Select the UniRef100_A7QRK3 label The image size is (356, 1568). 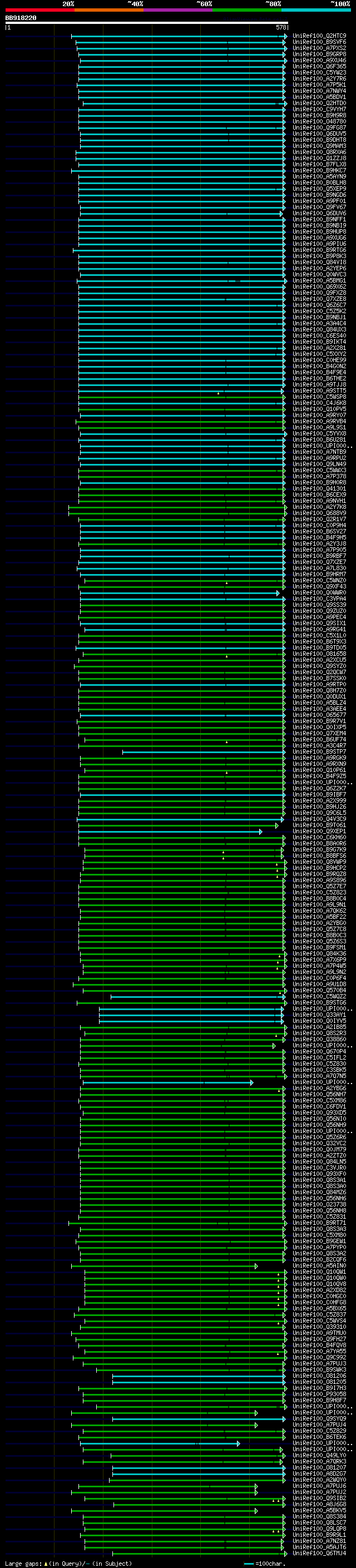(319, 1461)
